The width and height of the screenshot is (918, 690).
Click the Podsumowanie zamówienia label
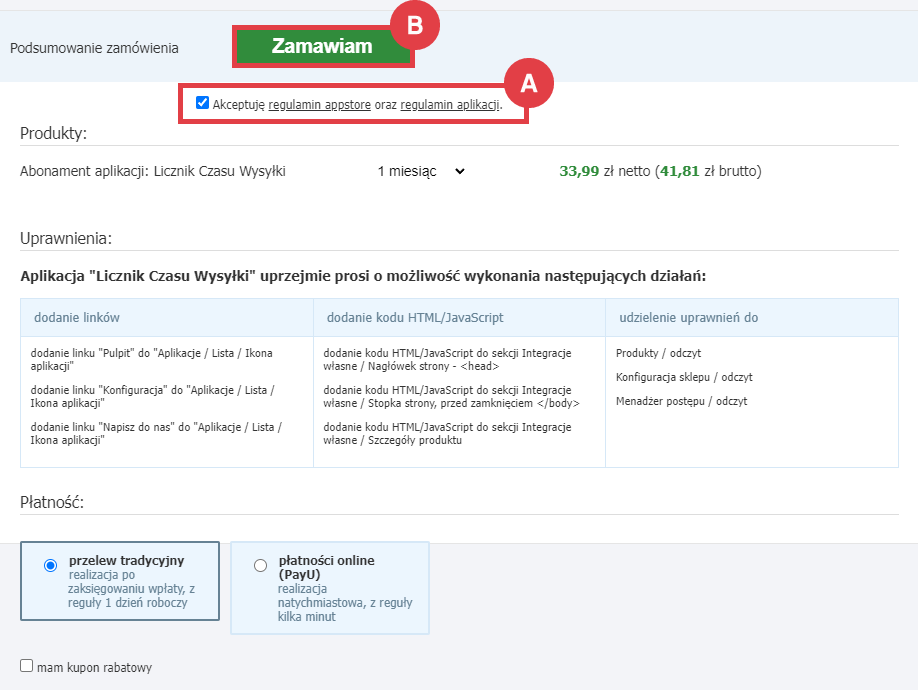[94, 47]
